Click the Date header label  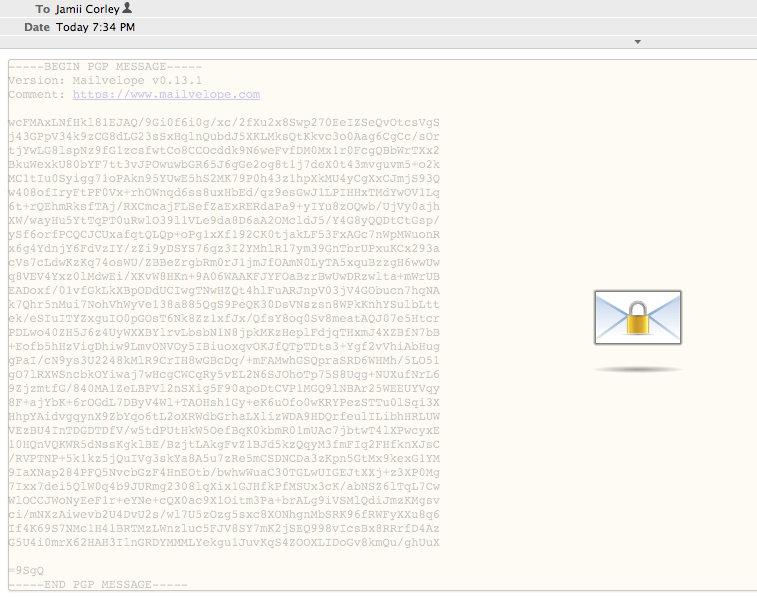[37, 26]
